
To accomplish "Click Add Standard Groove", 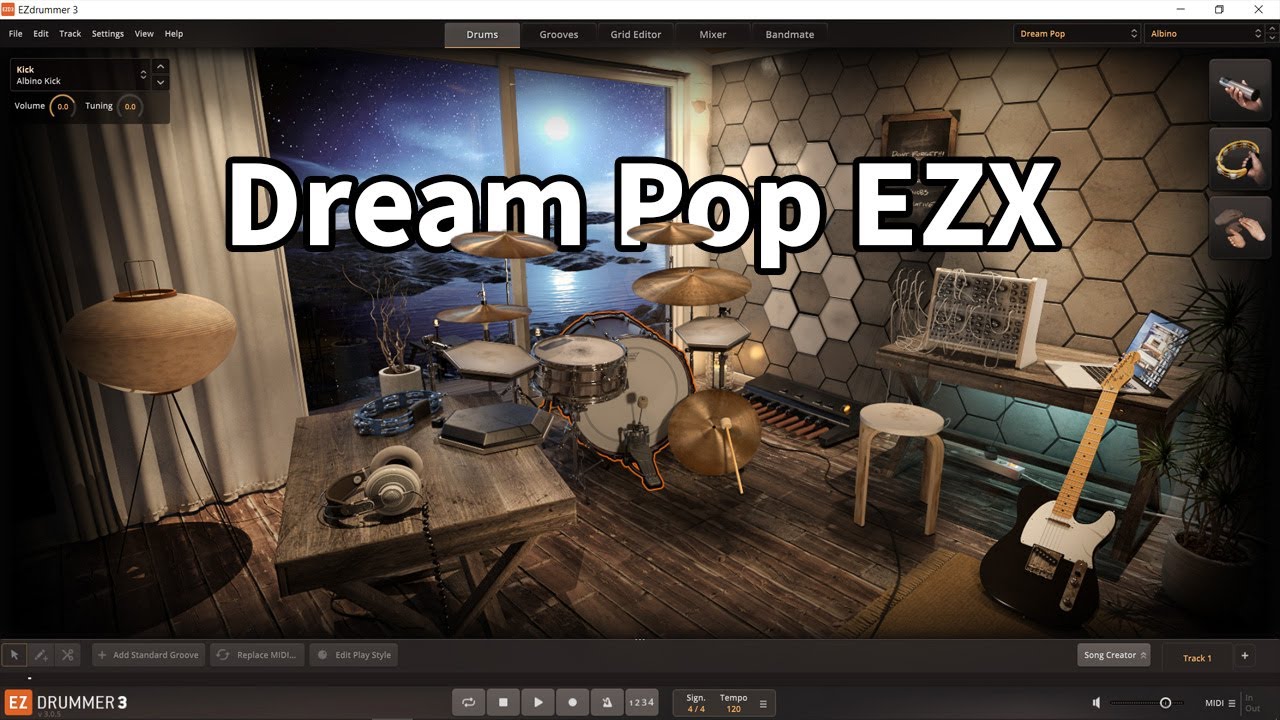I will click(x=148, y=655).
